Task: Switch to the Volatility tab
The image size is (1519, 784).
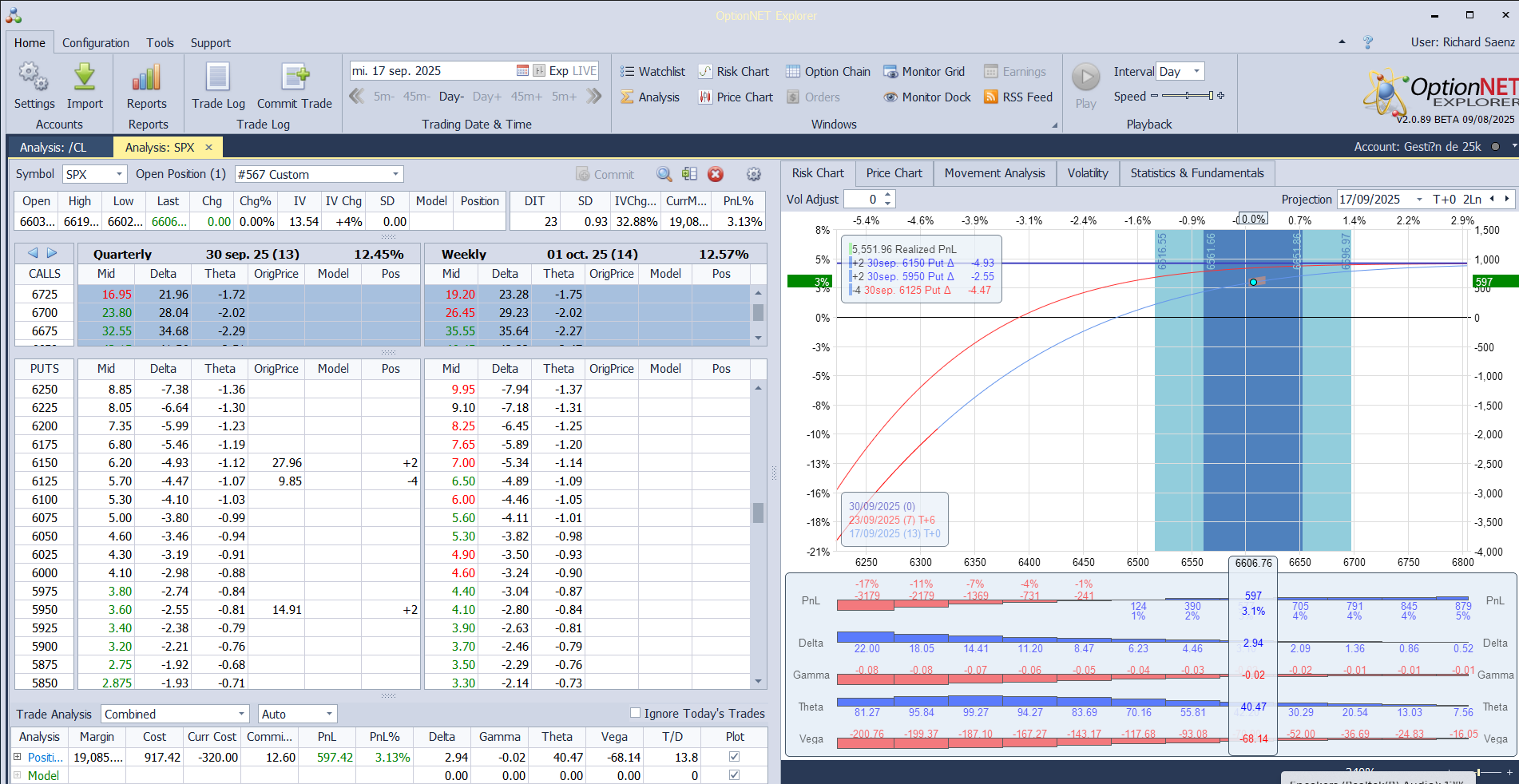Action: [x=1088, y=173]
